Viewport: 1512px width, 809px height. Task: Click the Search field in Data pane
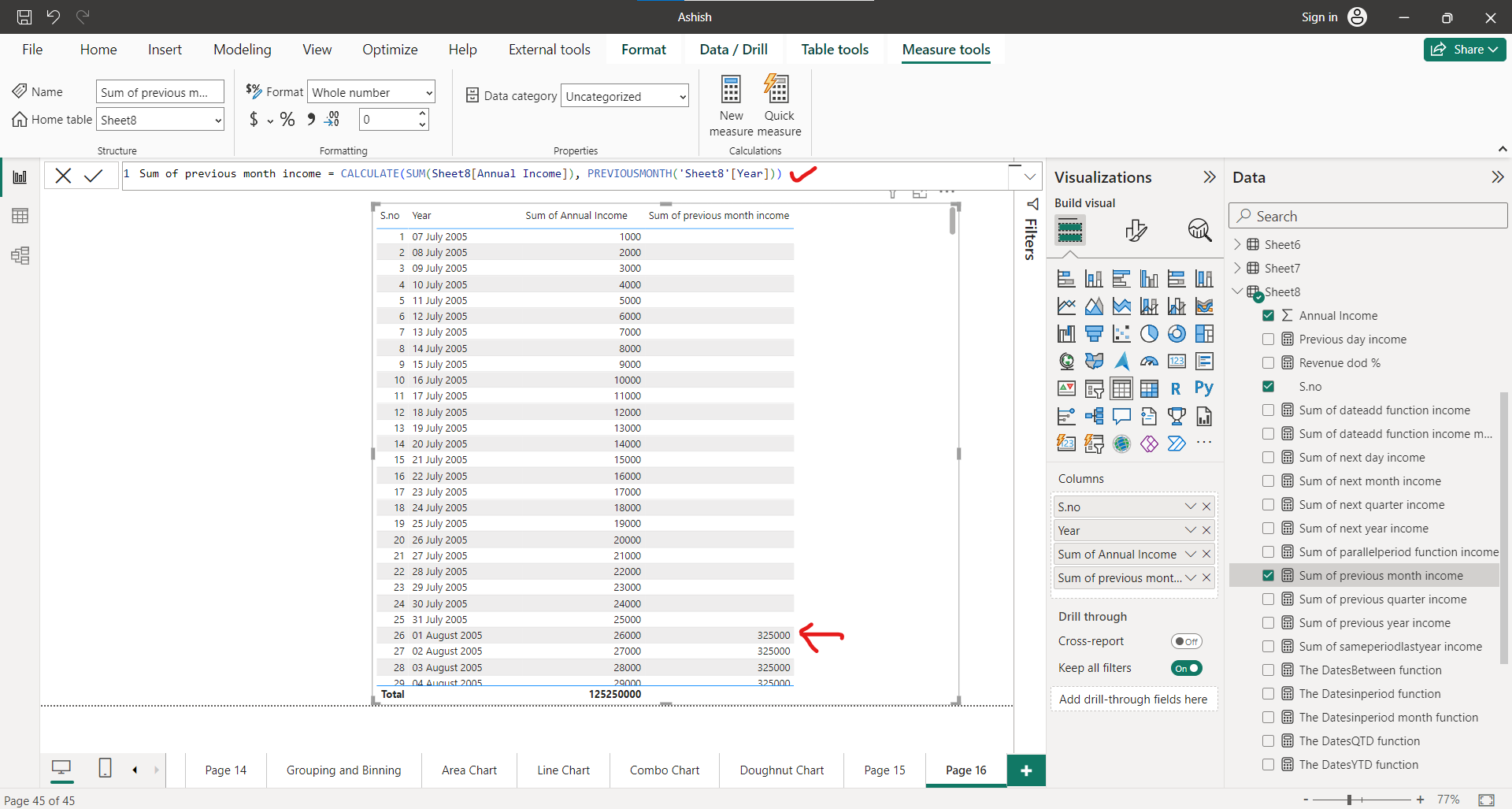[x=1368, y=215]
